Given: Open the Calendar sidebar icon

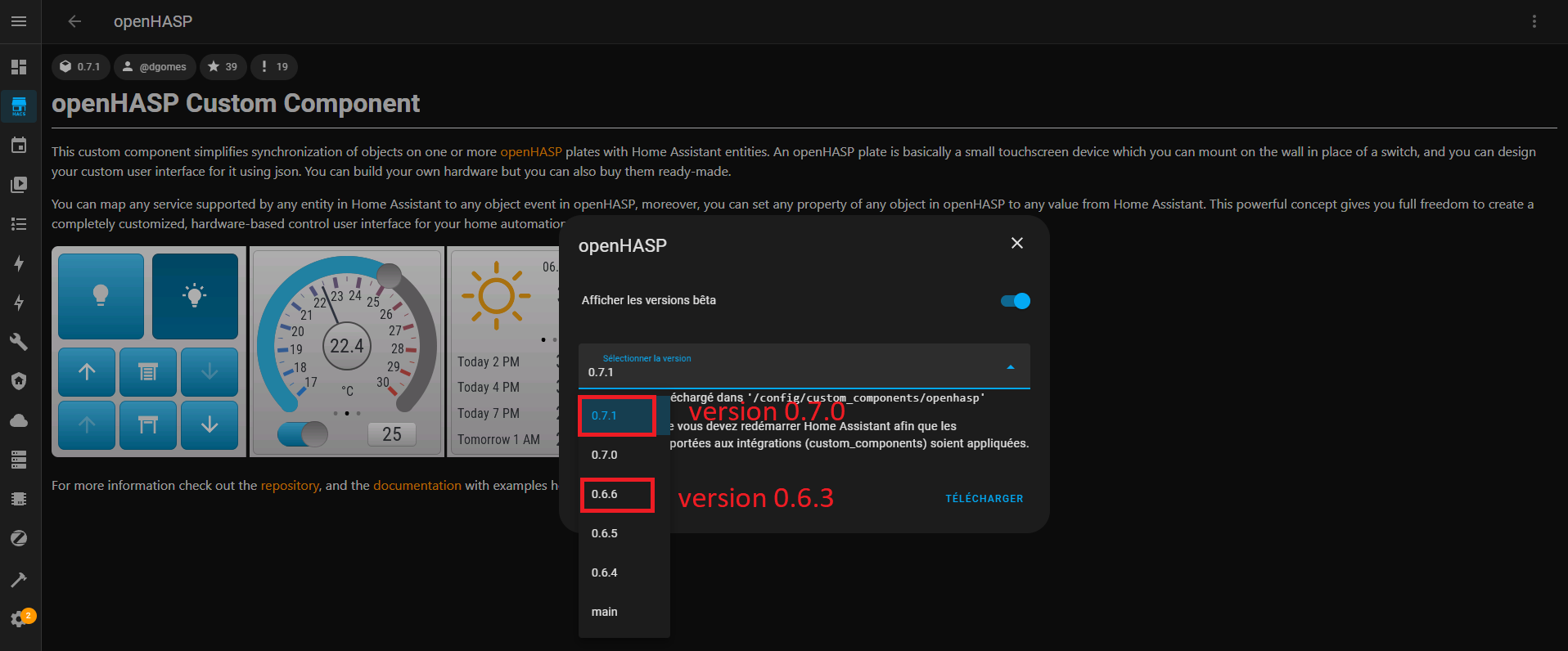Looking at the screenshot, I should click(19, 146).
